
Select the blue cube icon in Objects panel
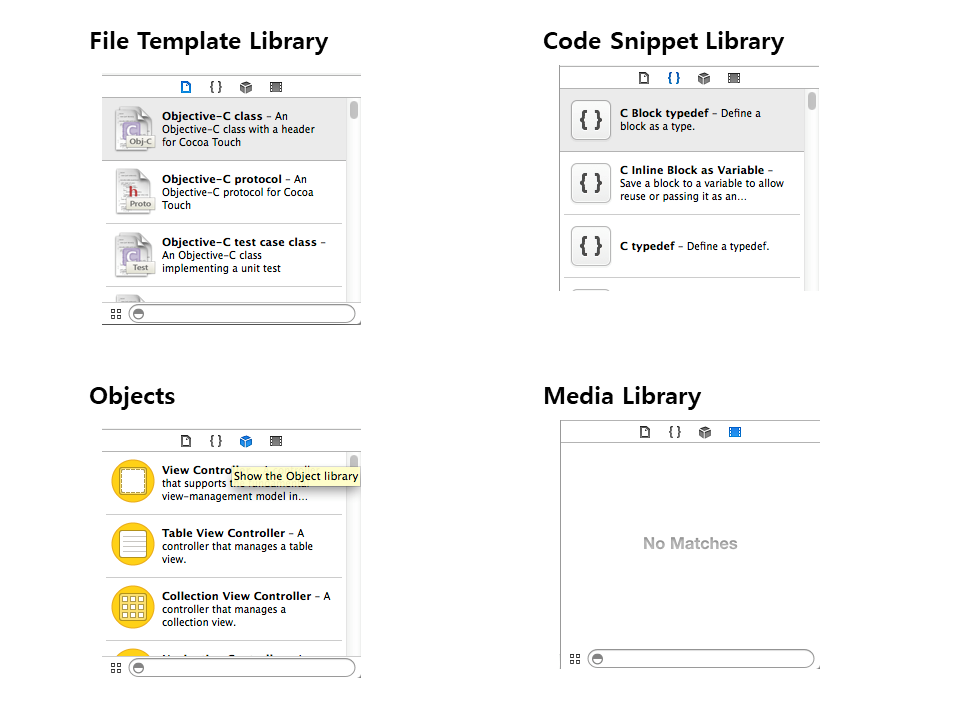(246, 441)
